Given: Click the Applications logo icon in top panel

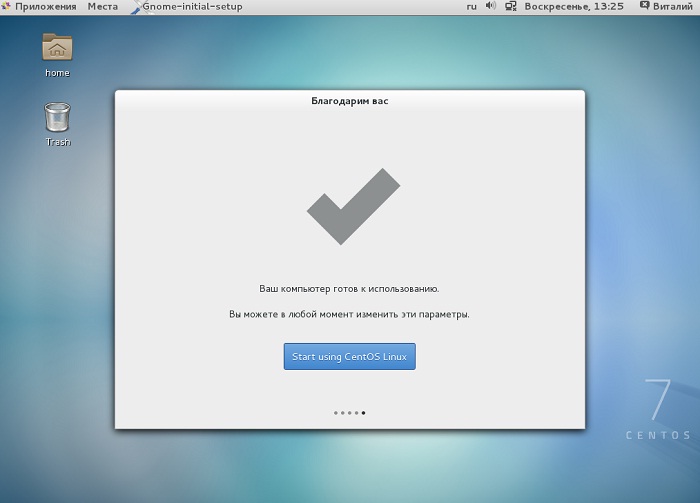Looking at the screenshot, I should pyautogui.click(x=5, y=6).
